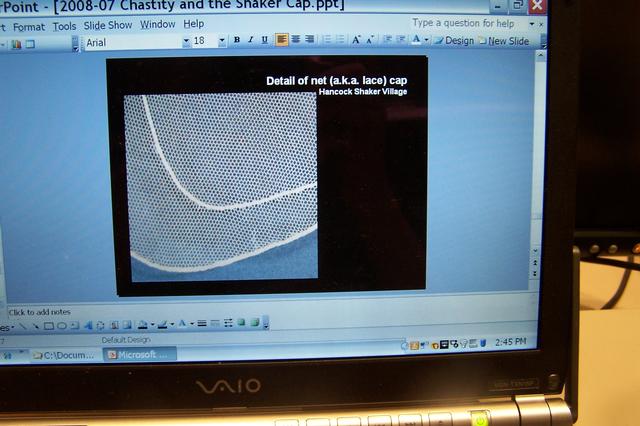Open the Line Color dropdown arrow

click(172, 324)
